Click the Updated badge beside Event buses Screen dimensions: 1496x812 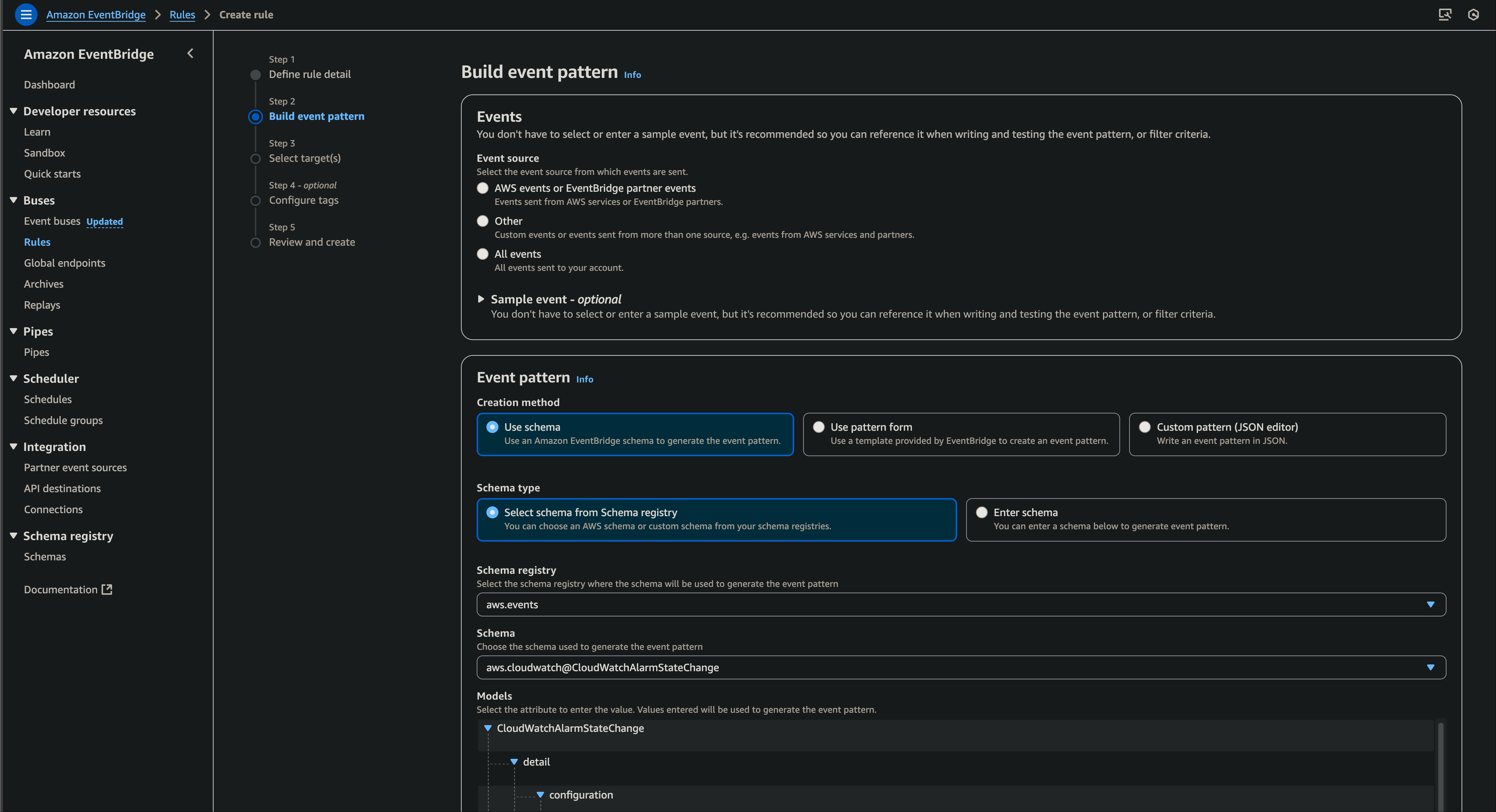tap(105, 222)
